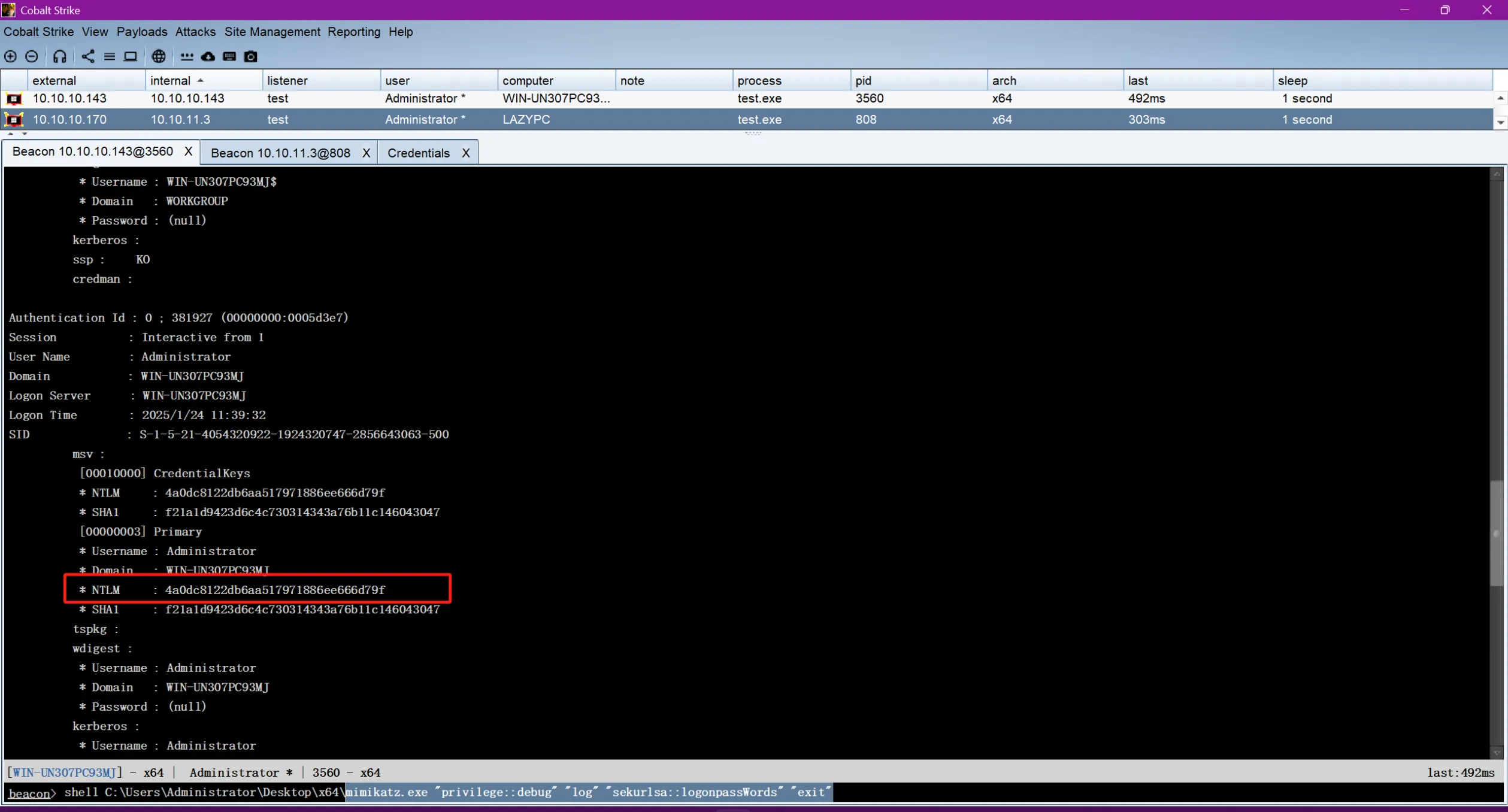Screen dimensions: 1508x812
Task: Click the last 303ms cell in table
Action: point(1198,120)
